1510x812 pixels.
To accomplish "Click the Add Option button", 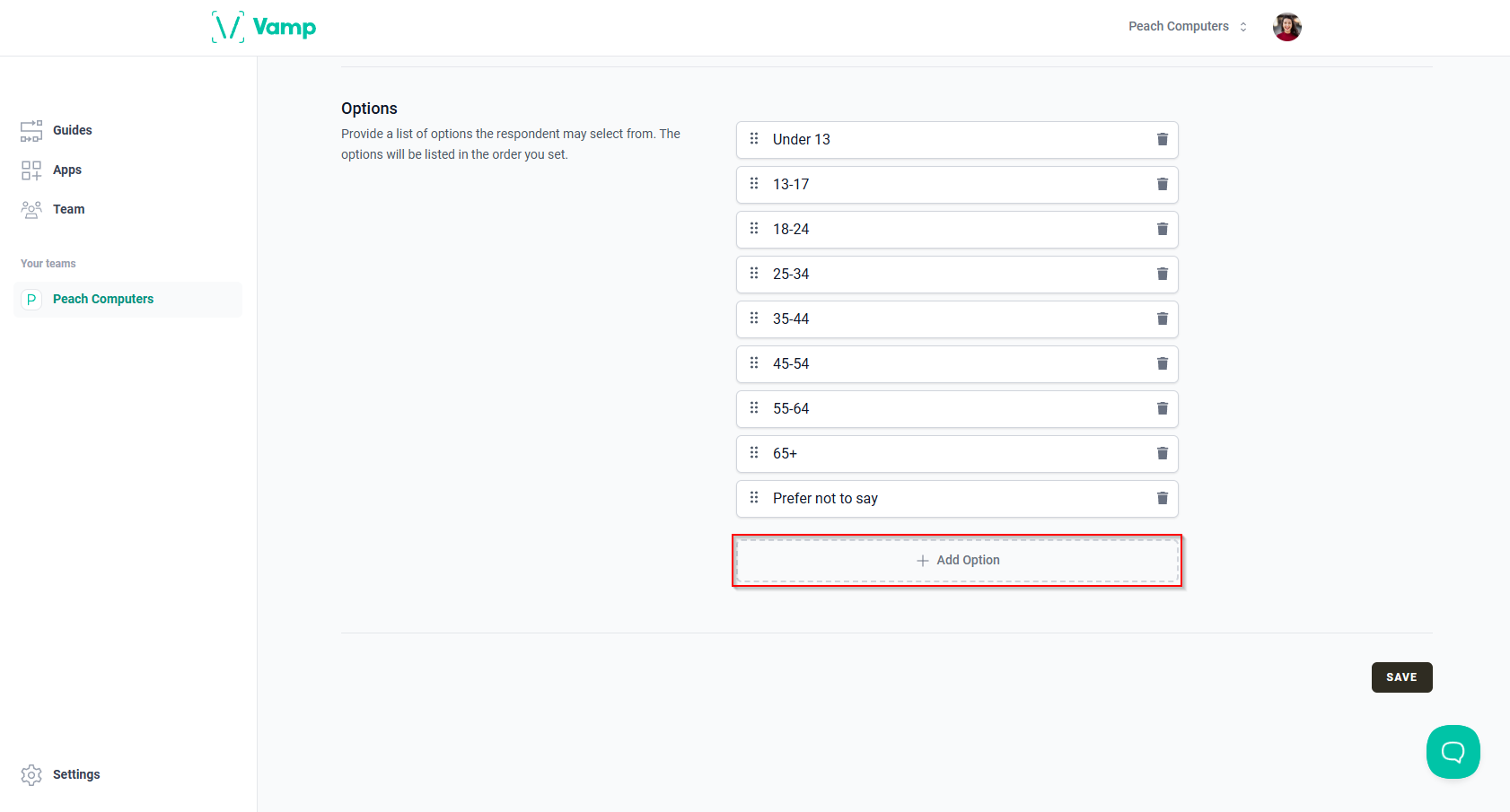I will [x=957, y=561].
